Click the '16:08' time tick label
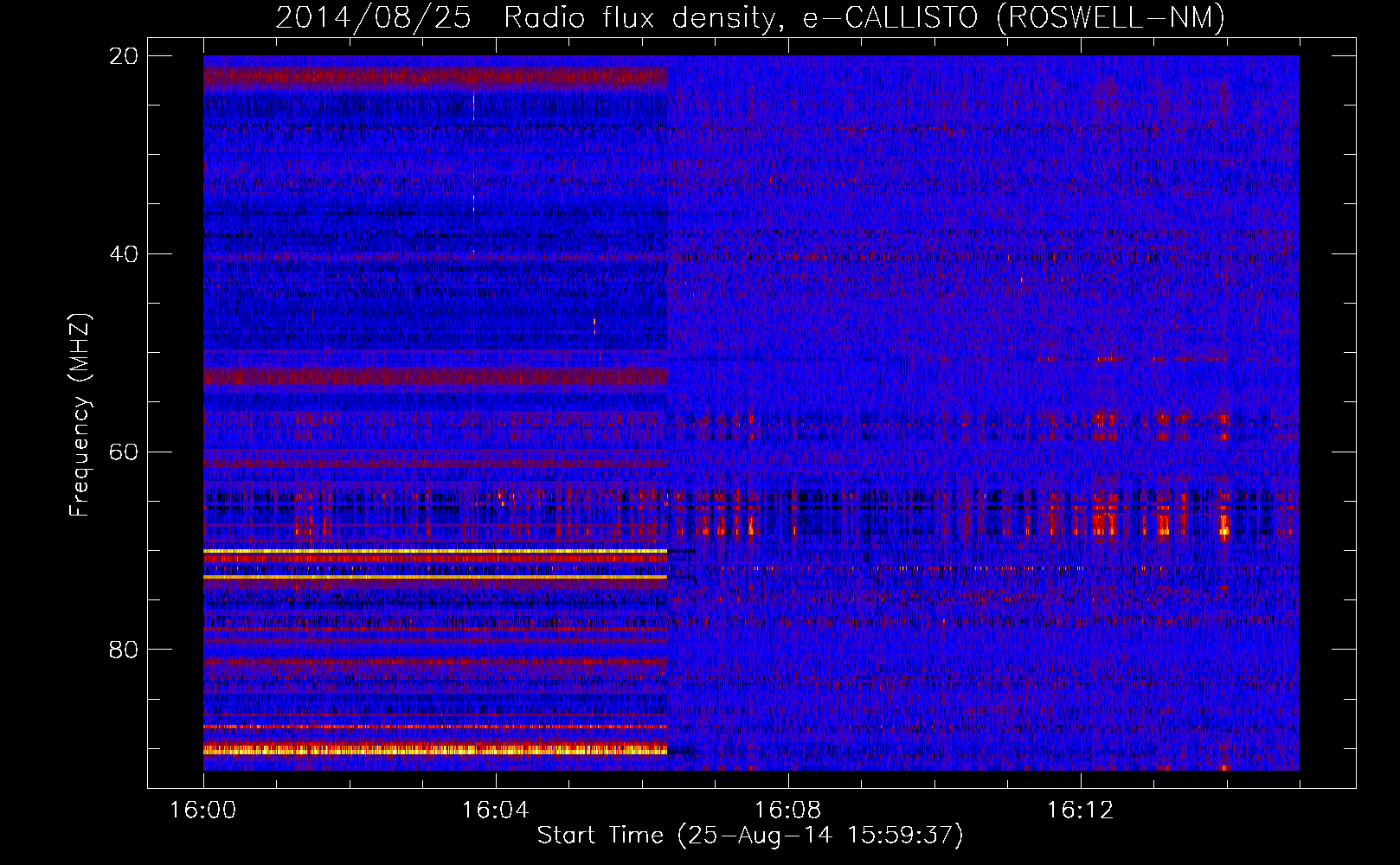The width and height of the screenshot is (1400, 865). (x=788, y=811)
